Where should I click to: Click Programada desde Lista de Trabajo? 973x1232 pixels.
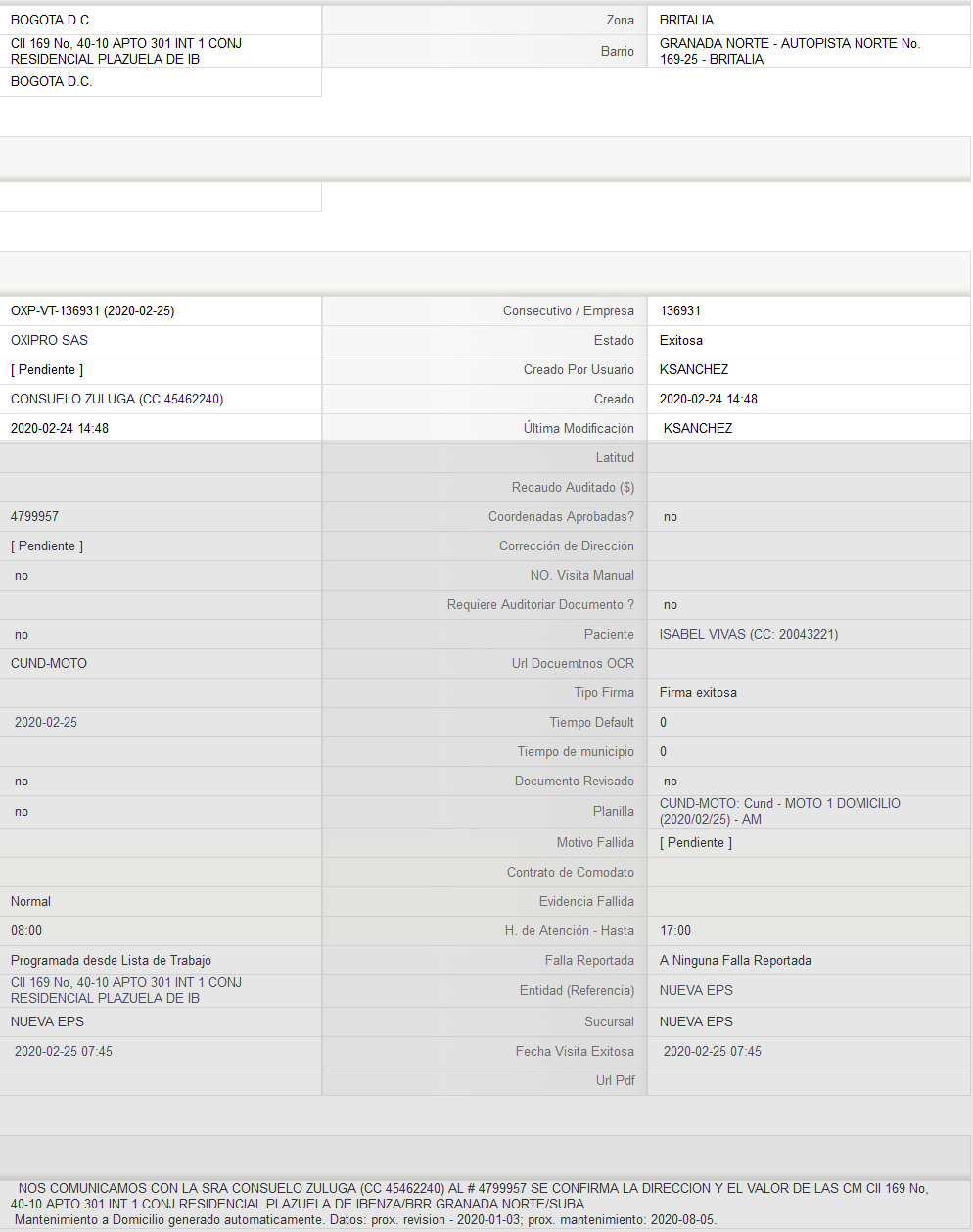point(111,960)
